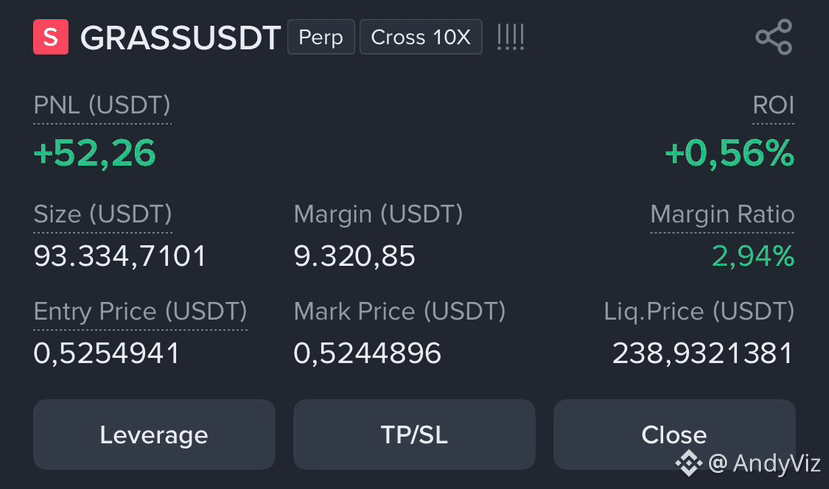
Task: Select the GRASSUSDT pair title
Action: coord(180,38)
